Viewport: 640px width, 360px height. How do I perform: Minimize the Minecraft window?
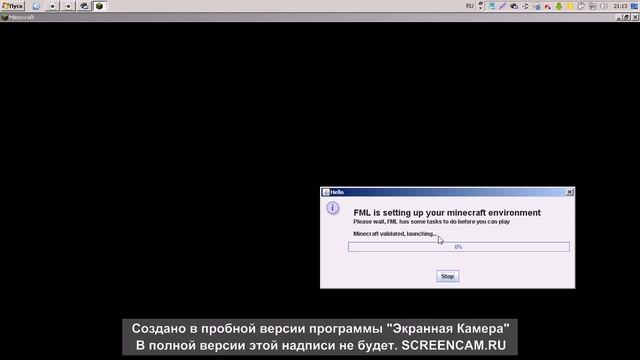pos(619,18)
